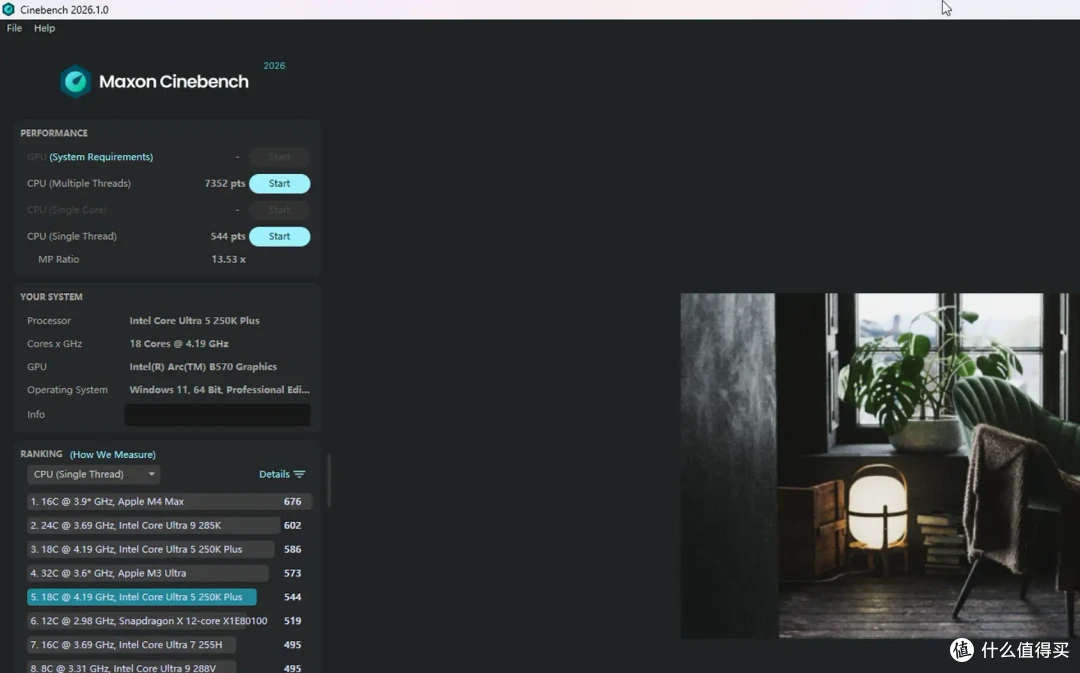Click the ranking list scrollbar
The image size is (1080, 673).
point(329,481)
